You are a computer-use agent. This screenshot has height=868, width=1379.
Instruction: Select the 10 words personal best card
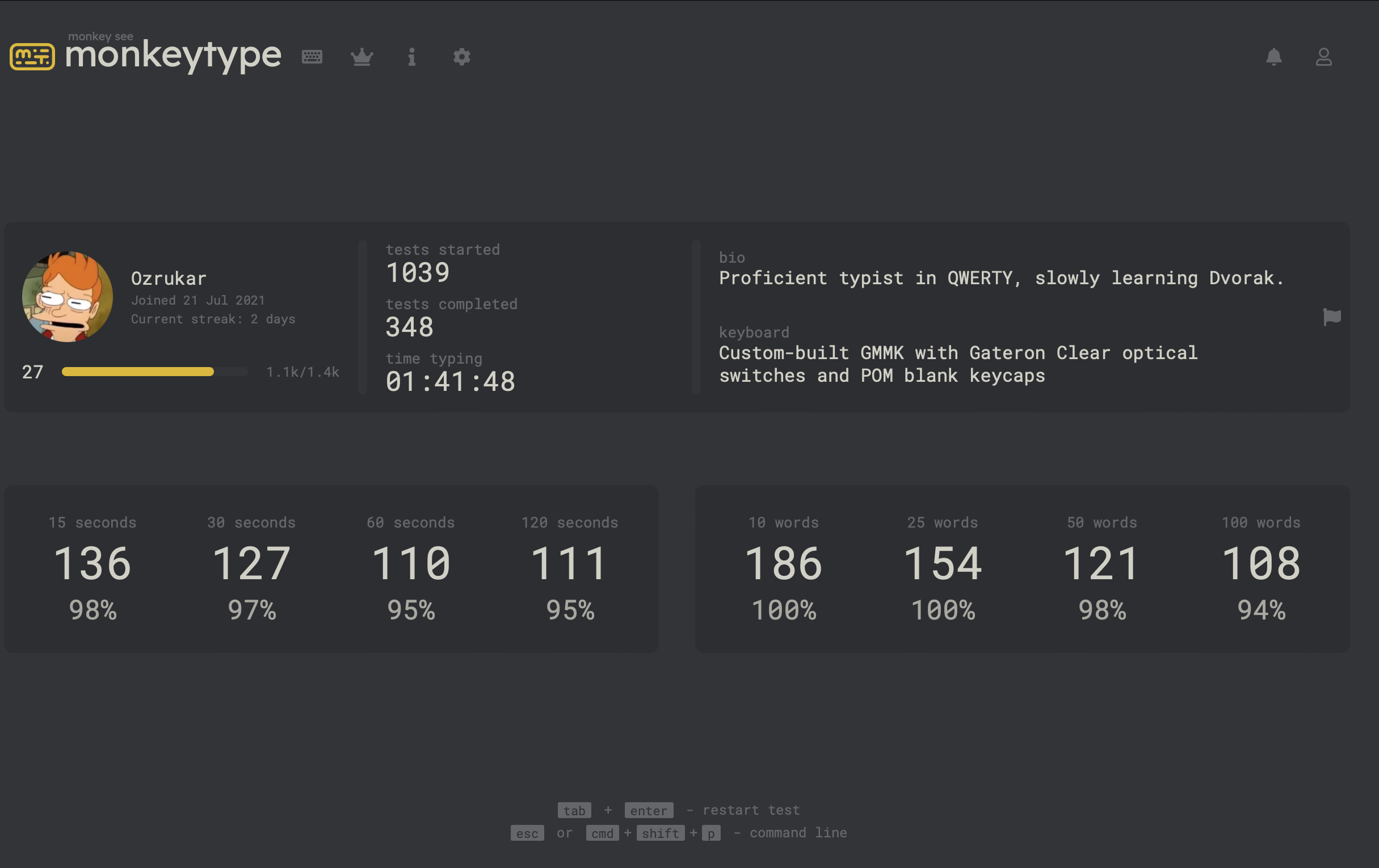[783, 567]
